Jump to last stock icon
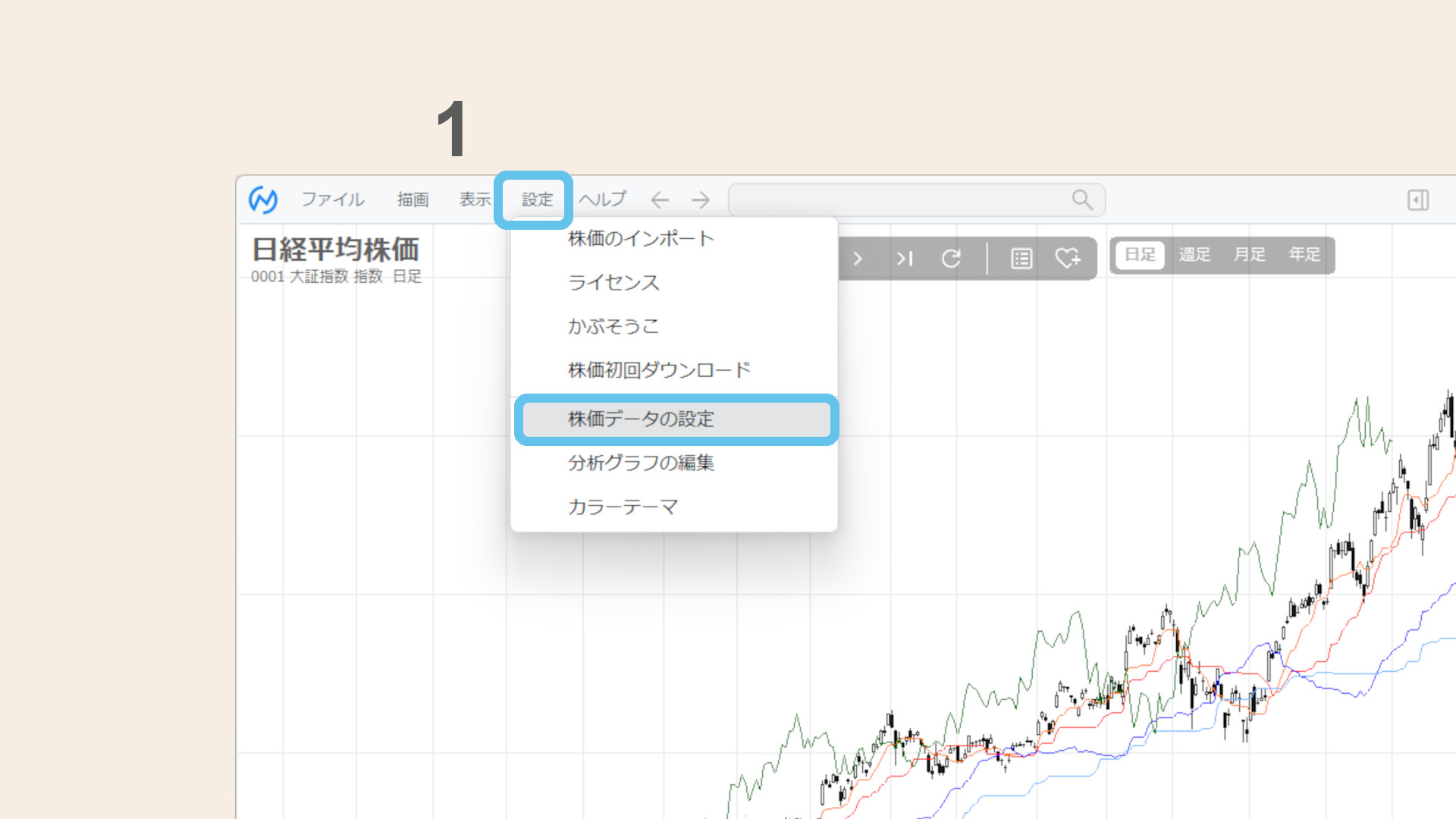 [904, 259]
